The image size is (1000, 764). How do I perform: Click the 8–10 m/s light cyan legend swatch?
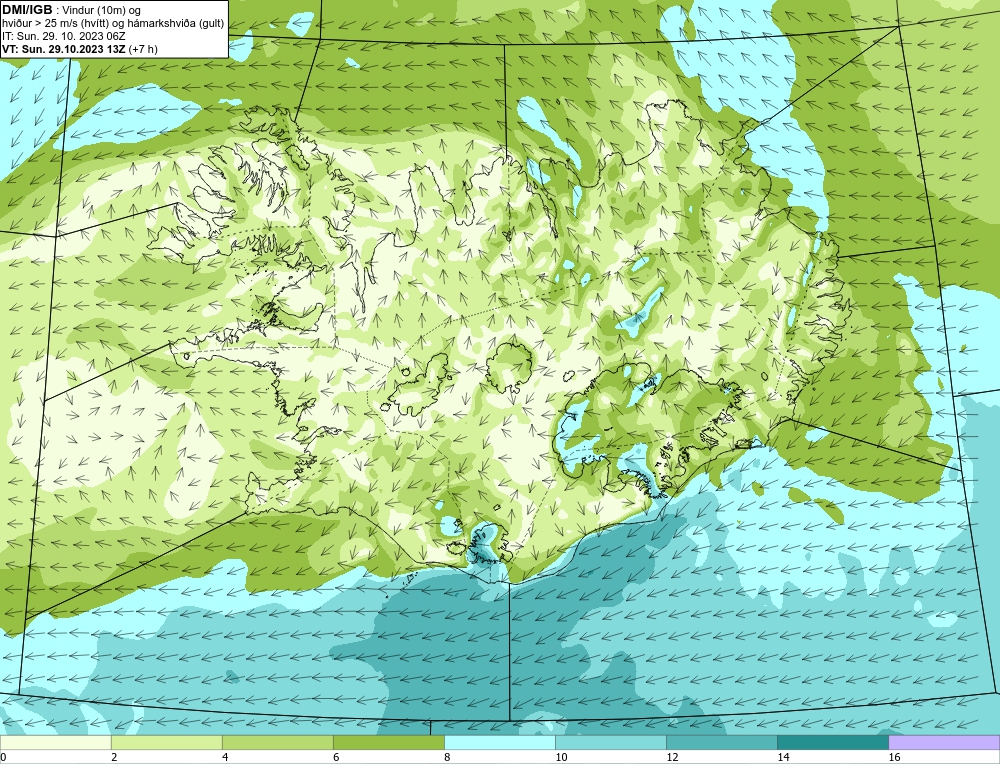(x=499, y=742)
